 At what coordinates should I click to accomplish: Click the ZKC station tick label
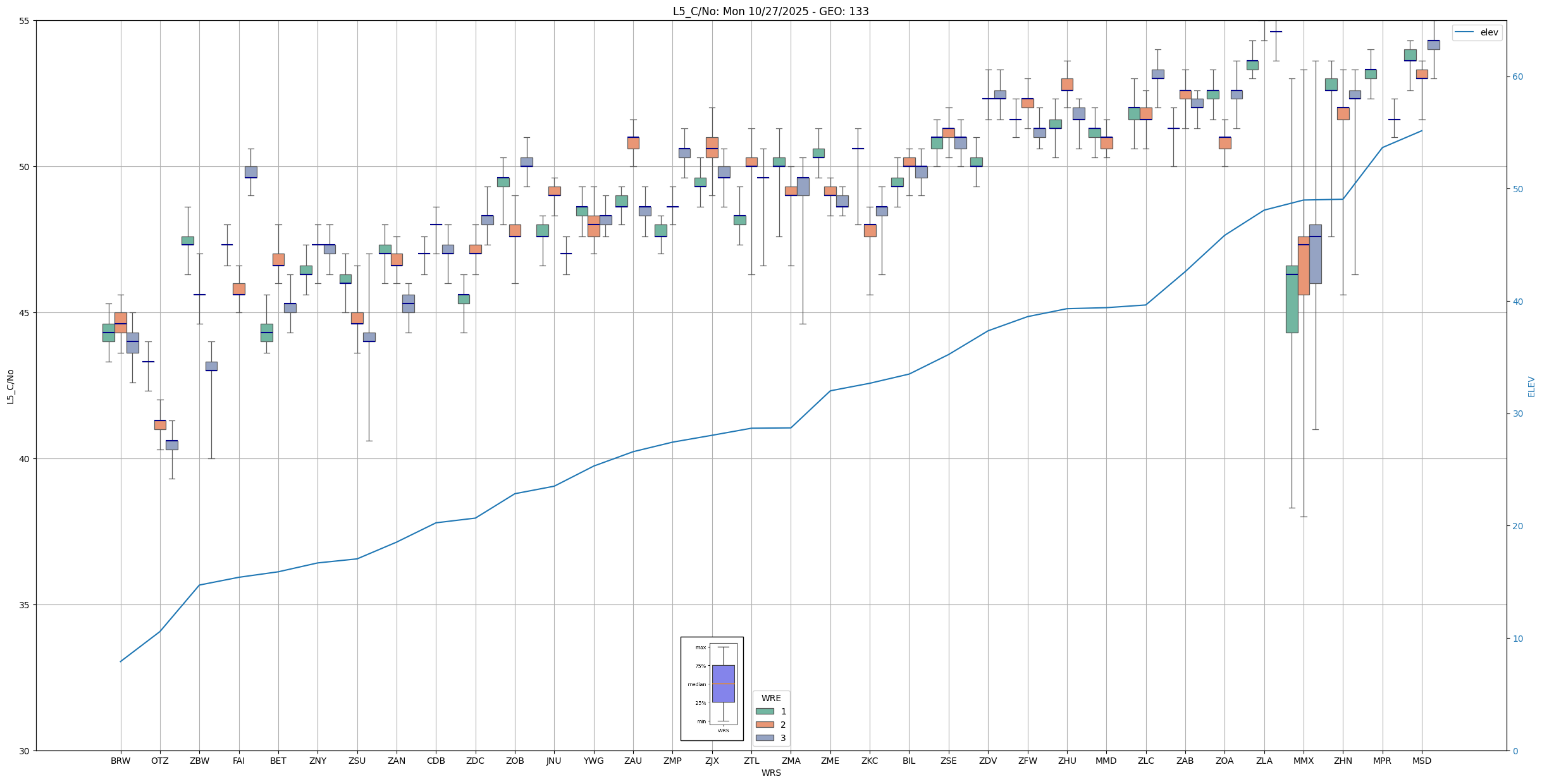tap(869, 761)
